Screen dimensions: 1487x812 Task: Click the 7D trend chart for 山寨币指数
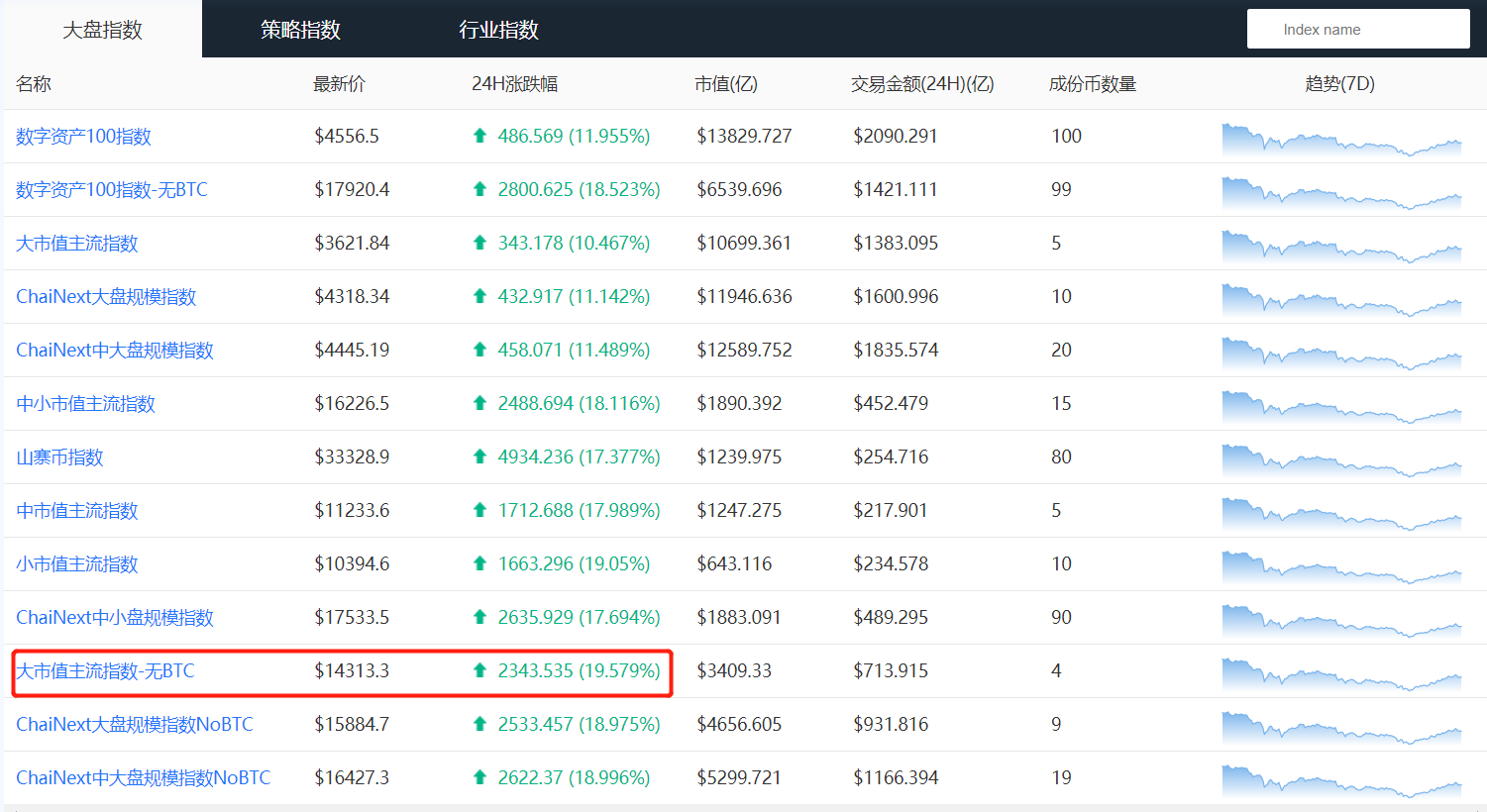click(x=1341, y=460)
